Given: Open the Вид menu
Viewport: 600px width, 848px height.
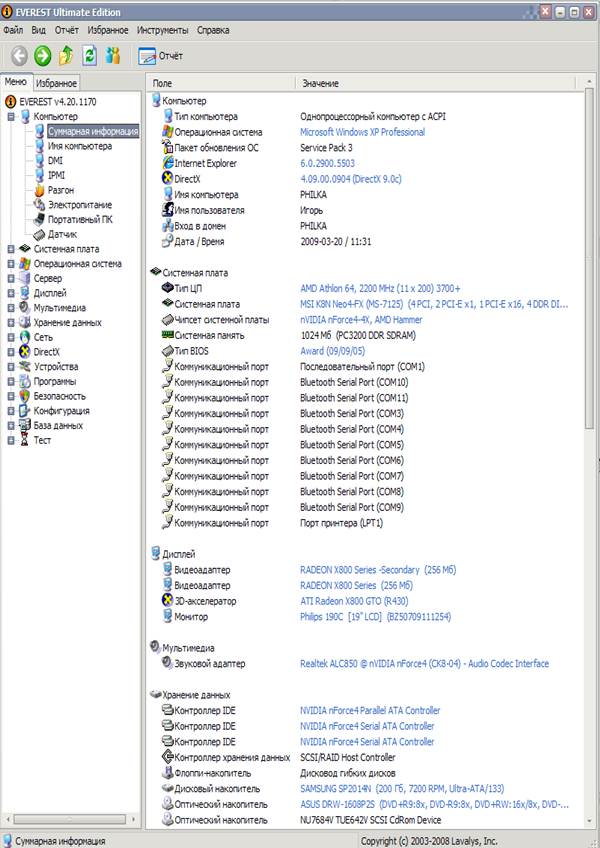Looking at the screenshot, I should [38, 30].
